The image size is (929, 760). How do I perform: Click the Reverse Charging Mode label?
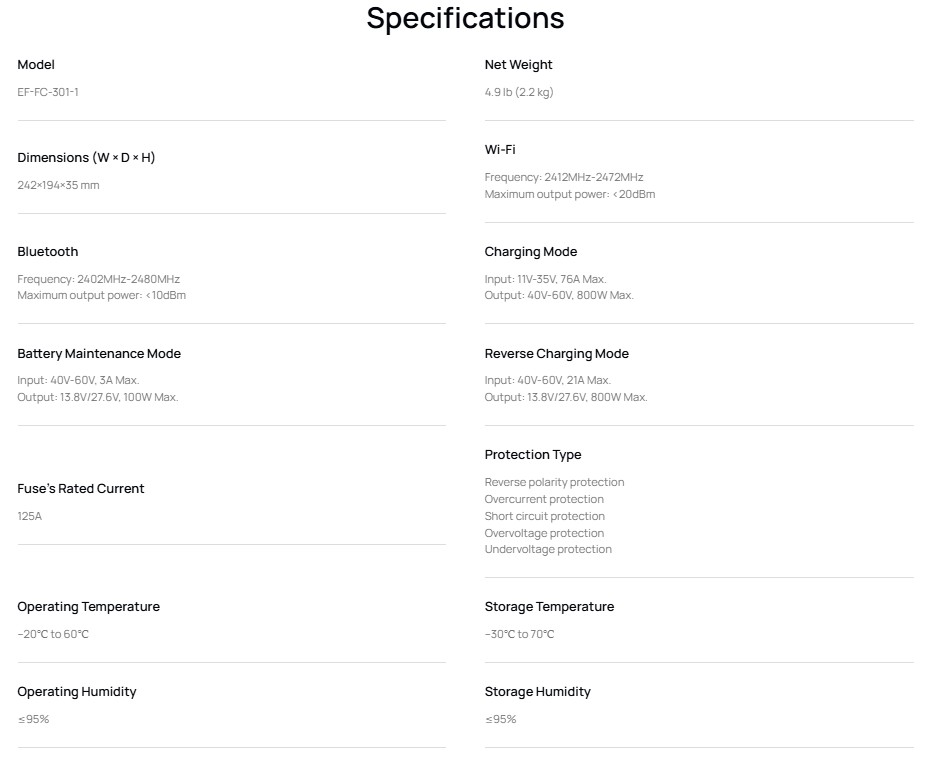coord(557,354)
